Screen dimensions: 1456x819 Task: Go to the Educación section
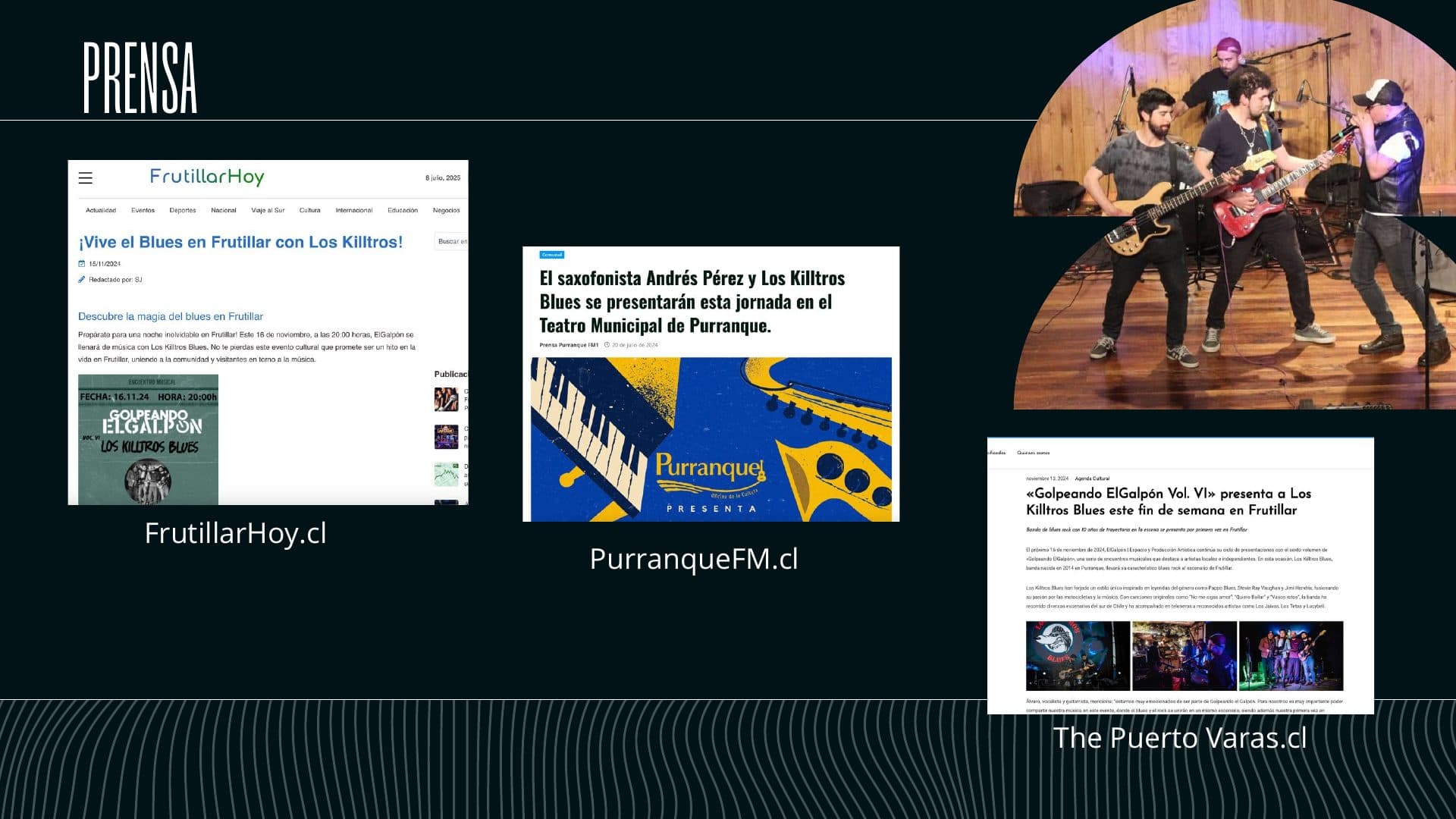coord(403,211)
